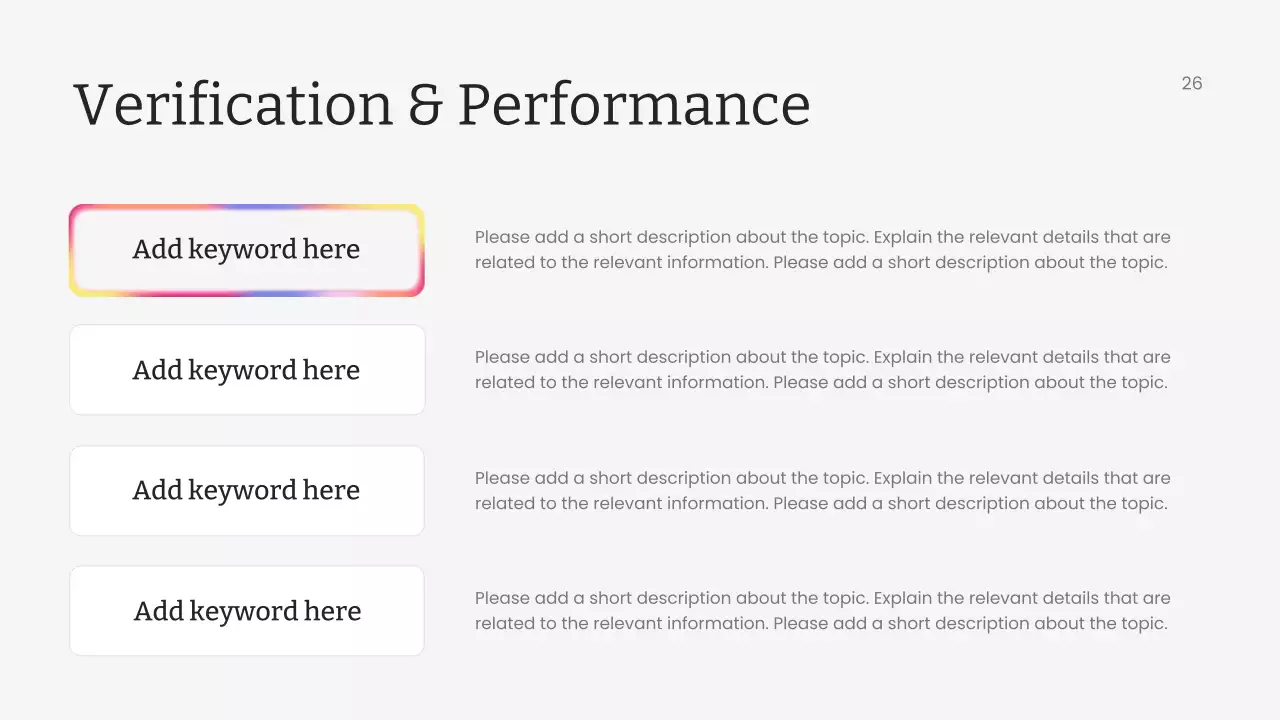Image resolution: width=1280 pixels, height=720 pixels.
Task: Click the word "keyword" in the bottom keyword box
Action: coord(243,611)
